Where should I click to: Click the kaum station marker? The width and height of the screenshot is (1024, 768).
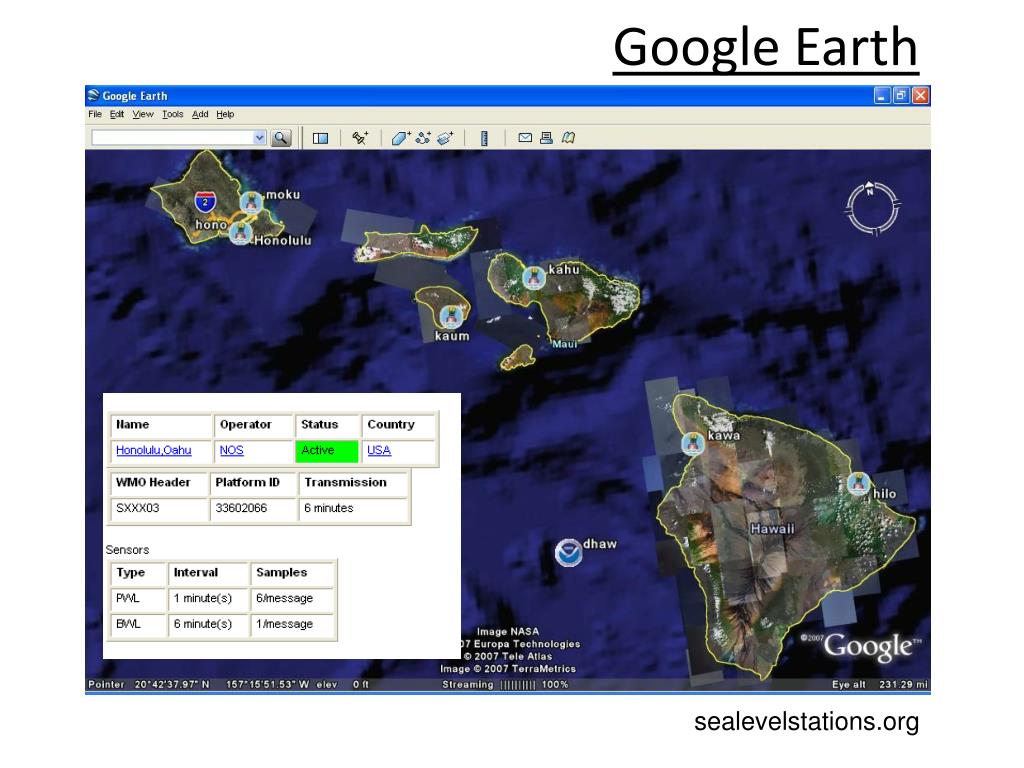pyautogui.click(x=451, y=317)
